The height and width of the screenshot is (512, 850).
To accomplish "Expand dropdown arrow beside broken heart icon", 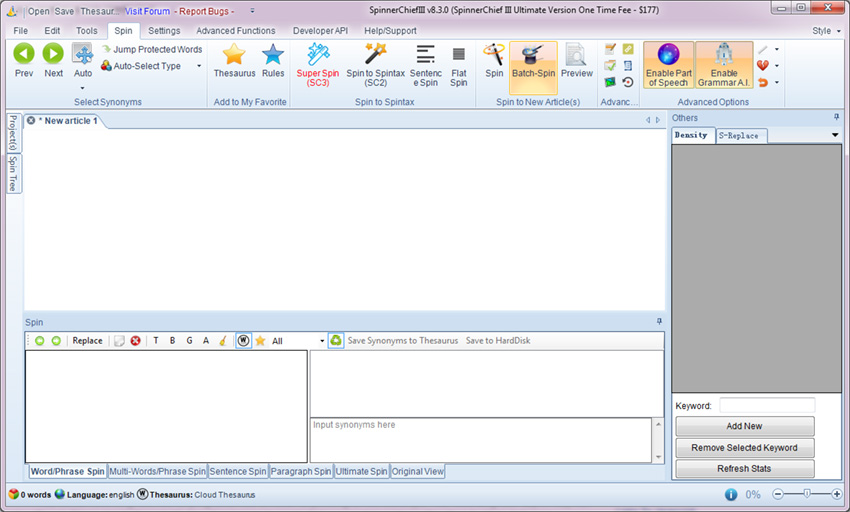I will 777,66.
